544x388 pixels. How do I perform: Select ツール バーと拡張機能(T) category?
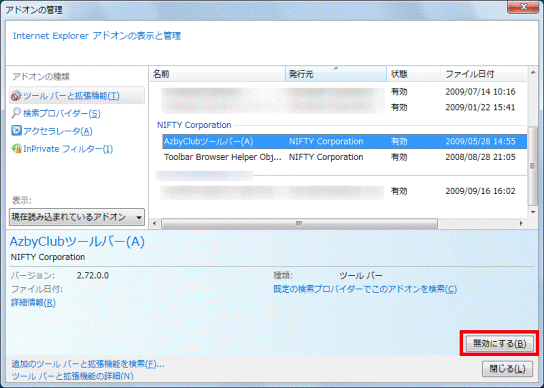[77, 95]
